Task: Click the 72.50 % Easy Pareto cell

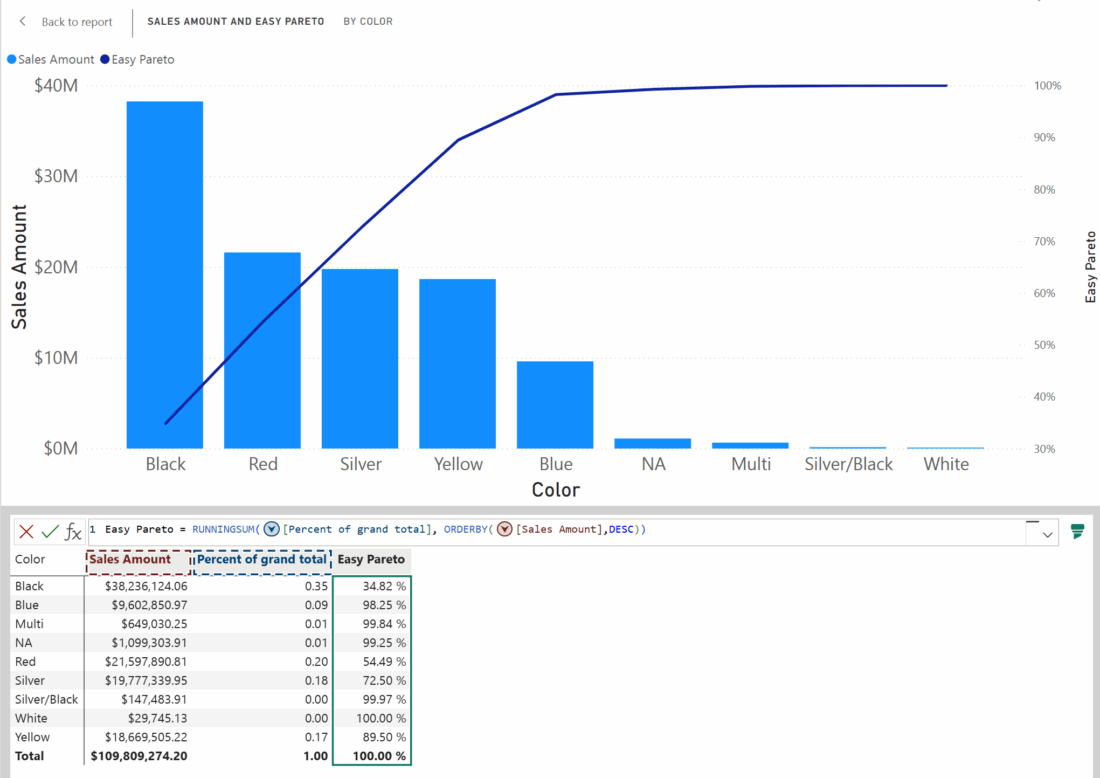Action: click(x=384, y=680)
